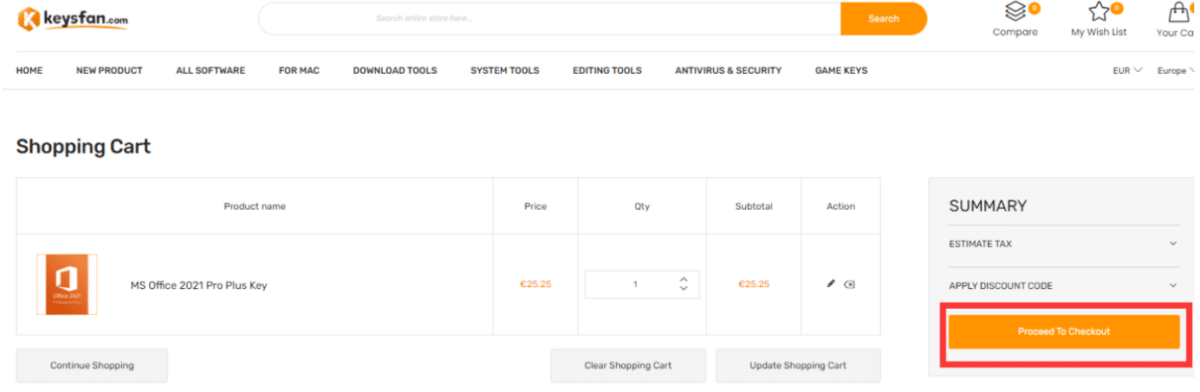
Task: Click the Compare text label
Action: point(1015,32)
